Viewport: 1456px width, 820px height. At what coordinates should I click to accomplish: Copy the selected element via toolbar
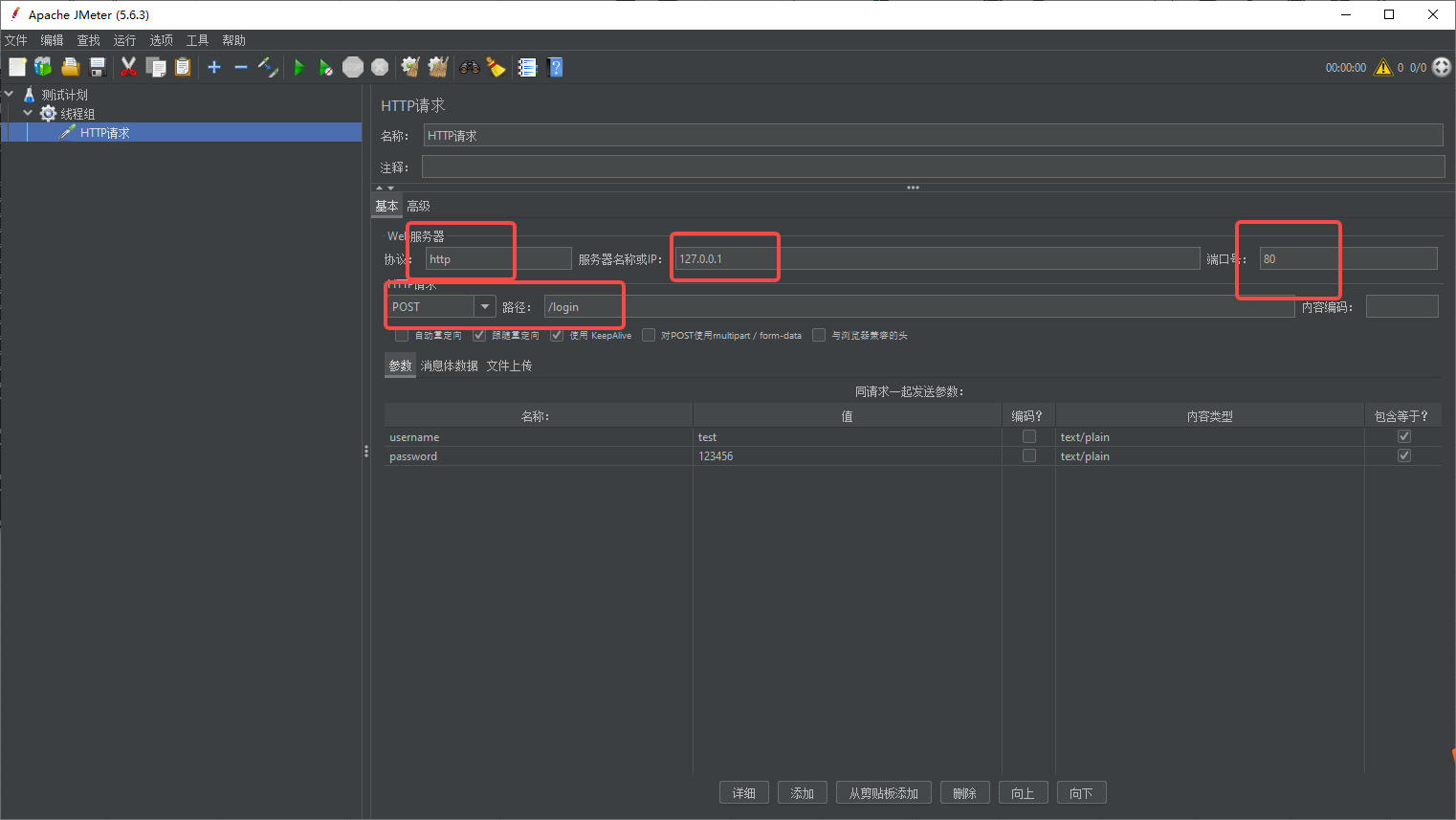click(x=156, y=67)
